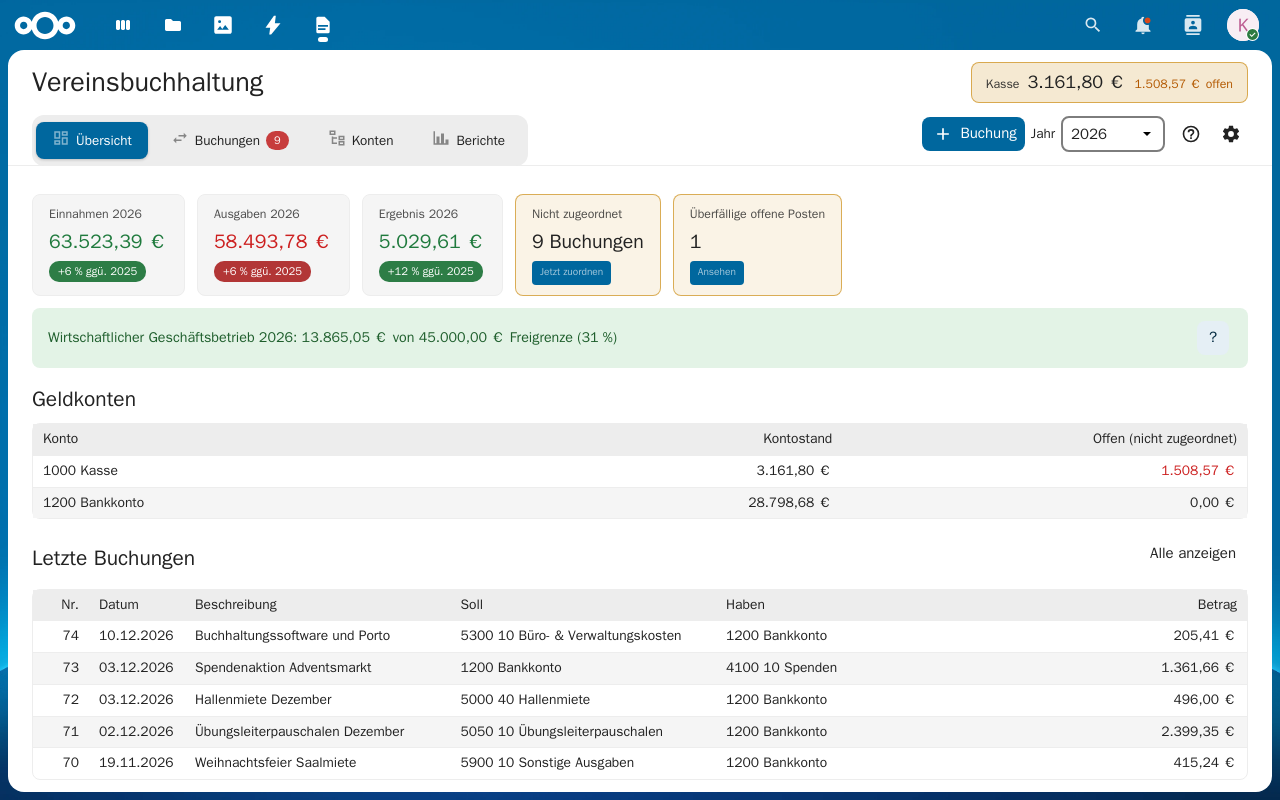Click the plus Buchung button
Screen dimensions: 1280x800
[973, 134]
